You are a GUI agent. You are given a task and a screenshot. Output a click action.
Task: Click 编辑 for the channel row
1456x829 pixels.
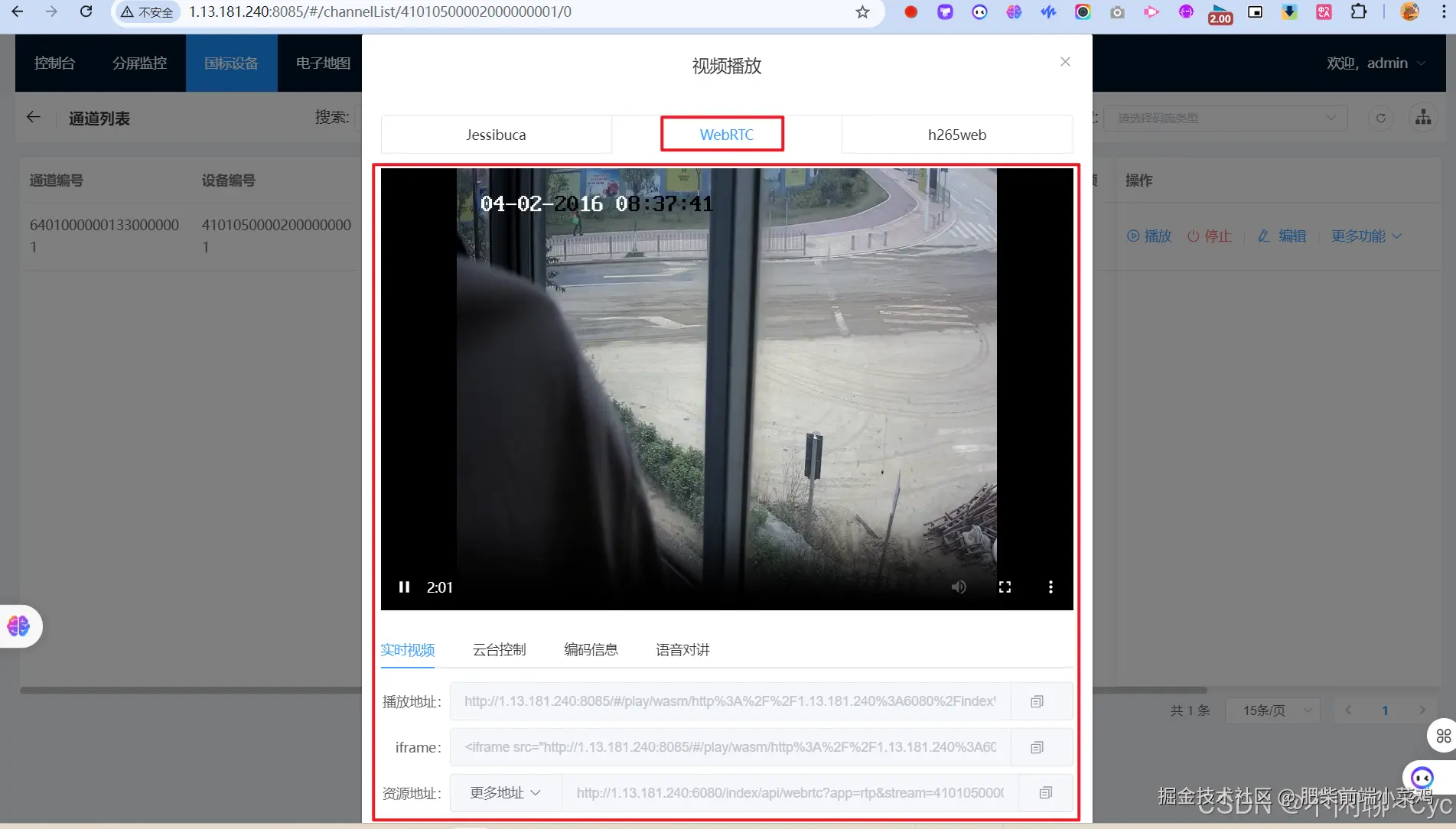tap(1282, 236)
